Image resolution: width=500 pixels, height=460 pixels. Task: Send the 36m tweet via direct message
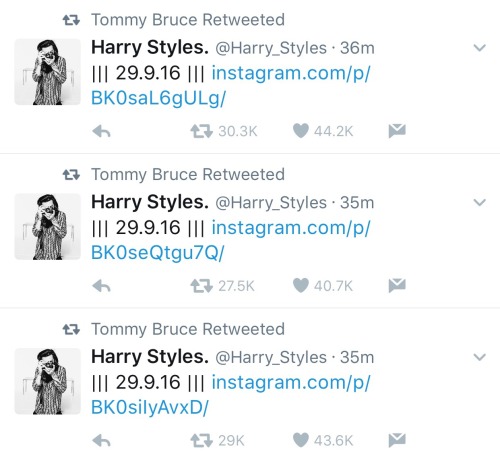pyautogui.click(x=397, y=131)
